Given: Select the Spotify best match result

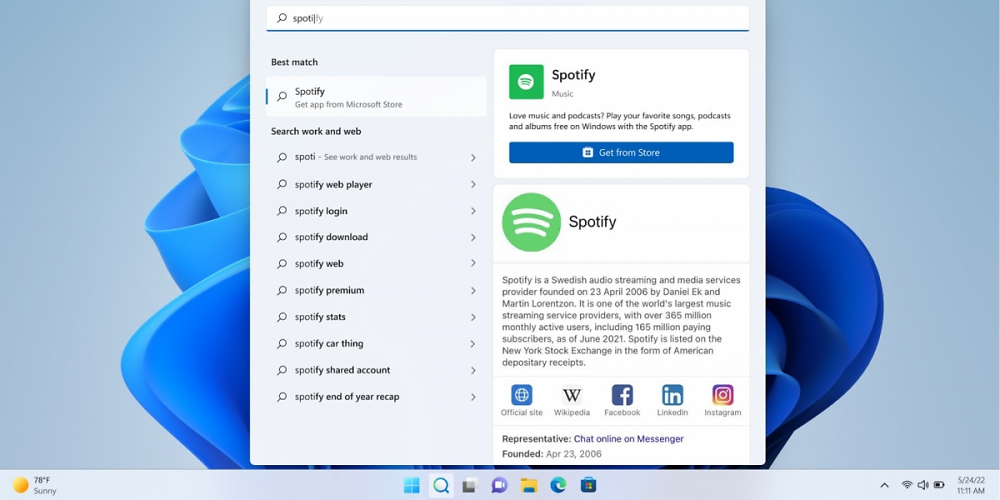Looking at the screenshot, I should pos(376,97).
